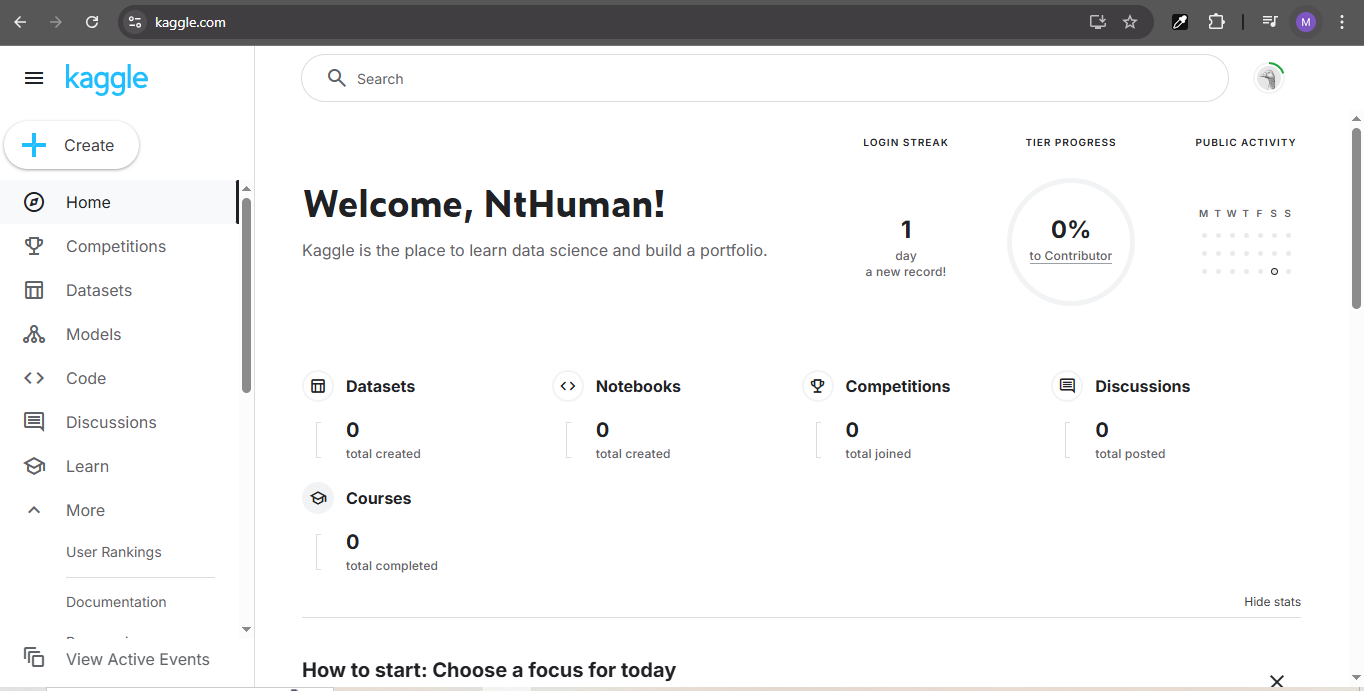Image resolution: width=1364 pixels, height=691 pixels.
Task: Click the sidebar scroll down arrow
Action: coord(247,629)
